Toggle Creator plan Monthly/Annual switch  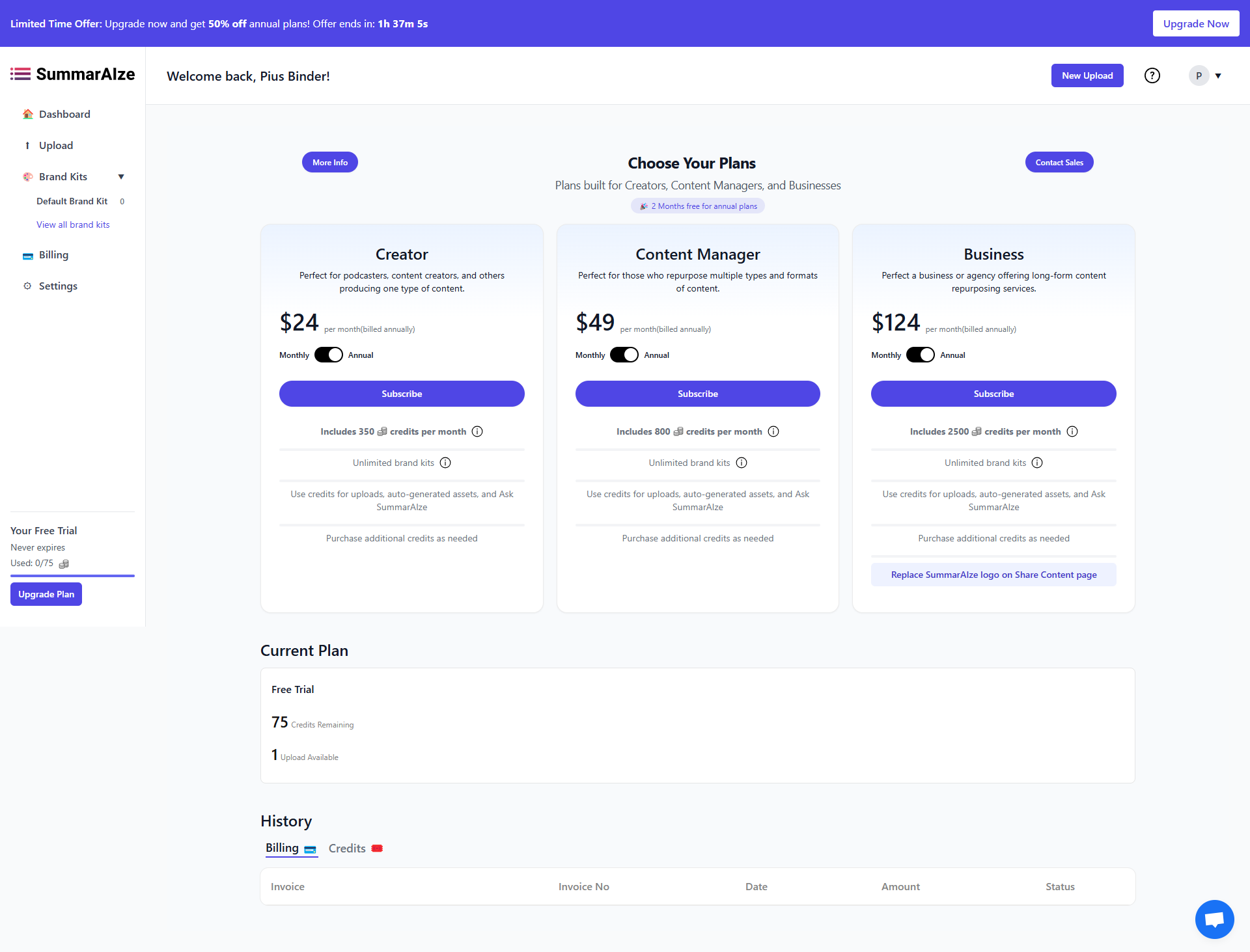pos(328,355)
